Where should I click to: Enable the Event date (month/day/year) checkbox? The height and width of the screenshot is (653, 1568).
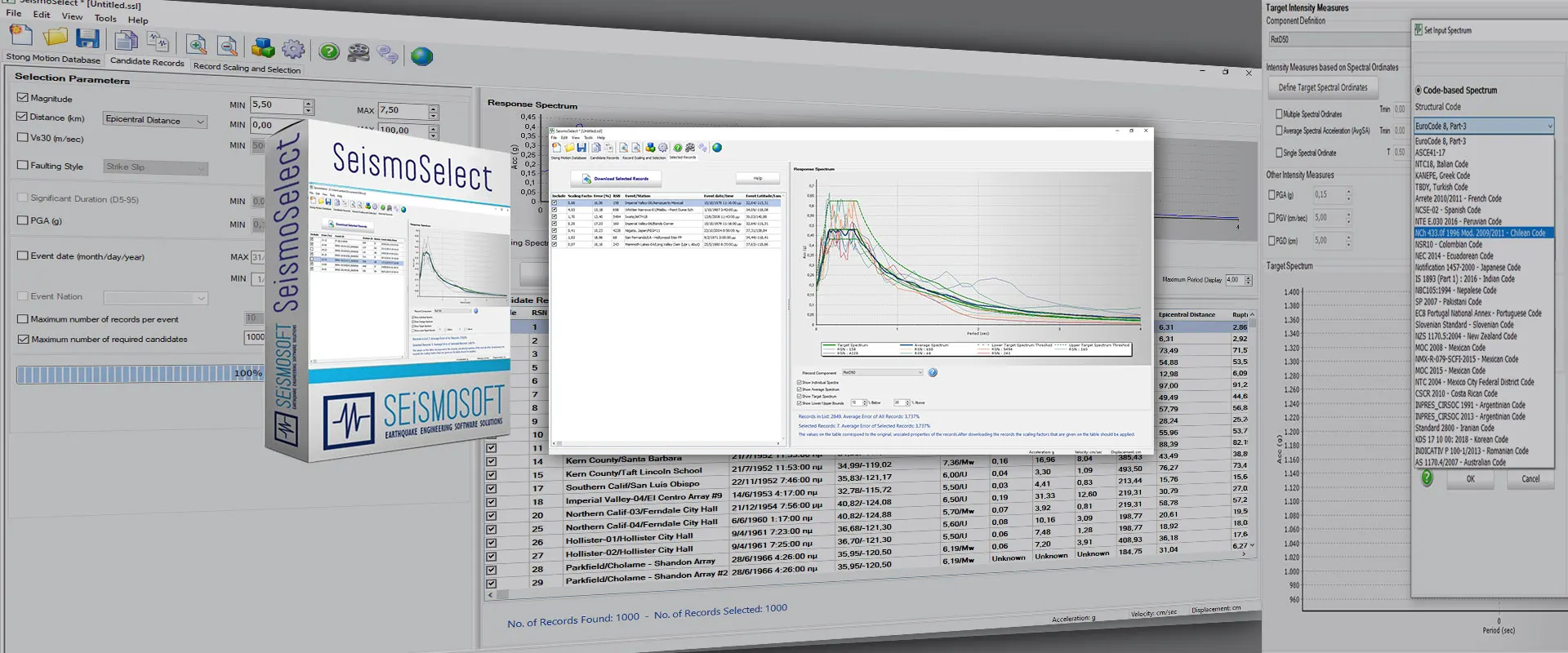pyautogui.click(x=23, y=255)
